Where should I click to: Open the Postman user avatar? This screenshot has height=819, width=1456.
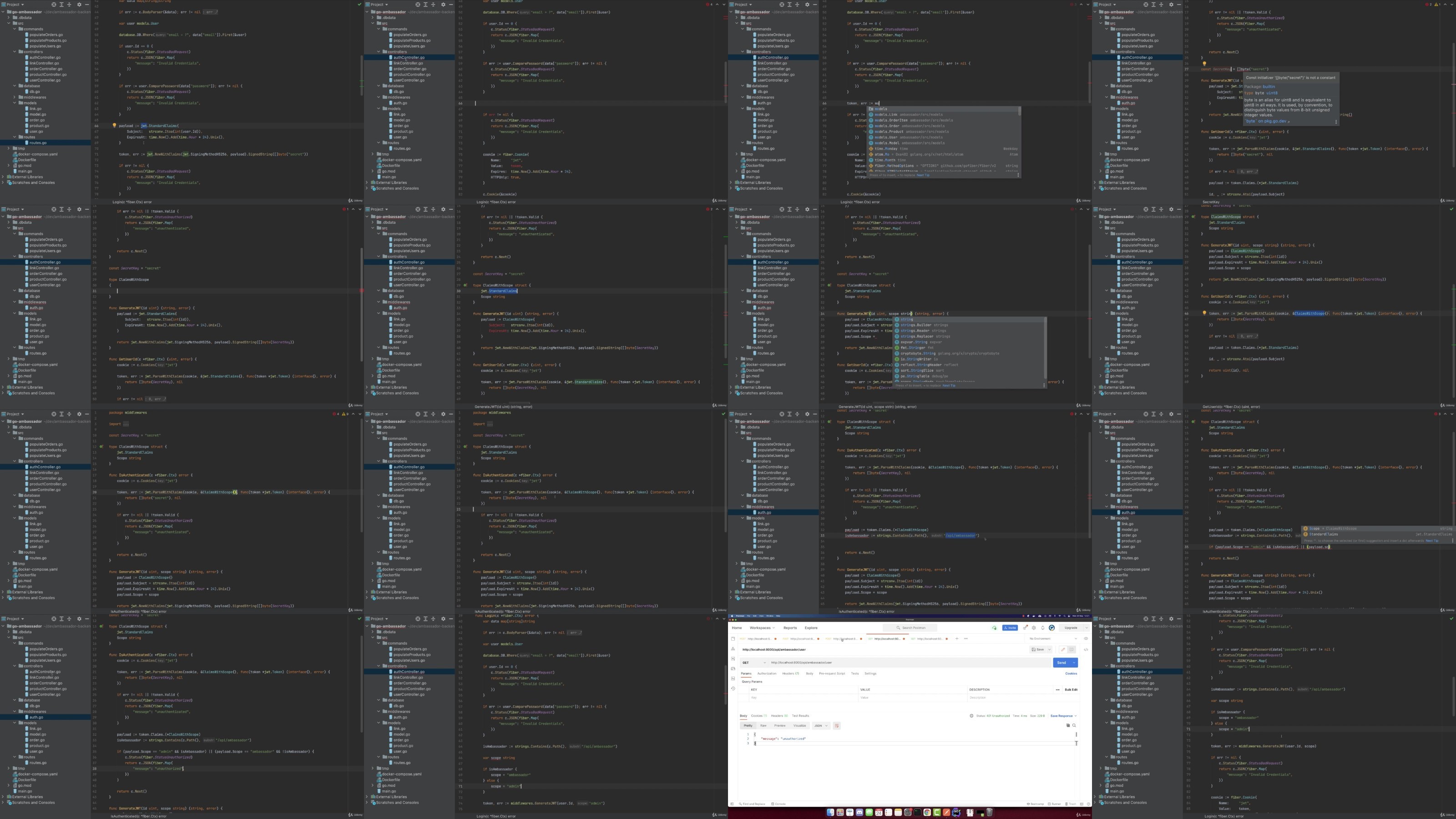1052,628
